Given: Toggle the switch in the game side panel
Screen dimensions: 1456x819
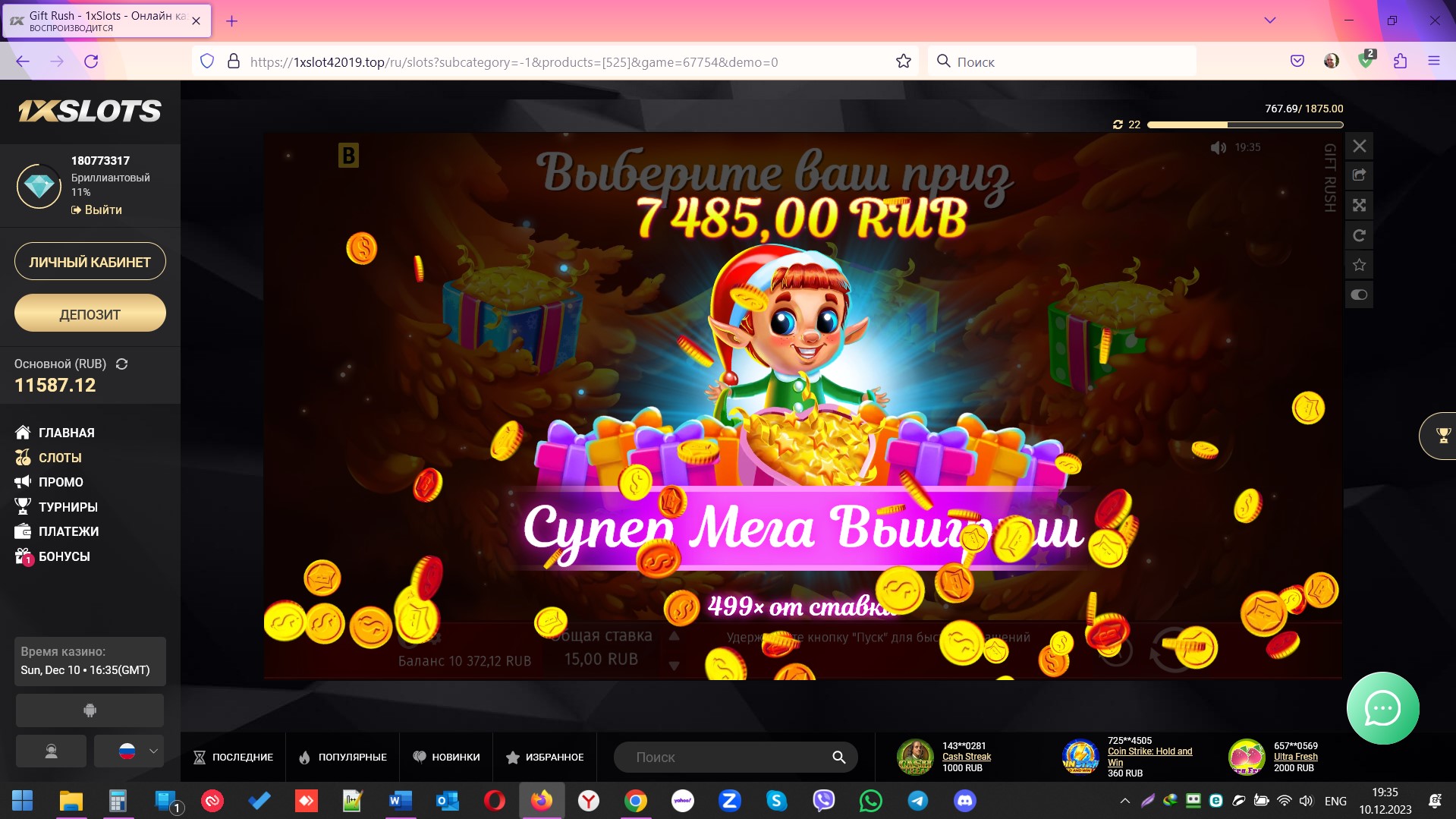Looking at the screenshot, I should coord(1359,295).
